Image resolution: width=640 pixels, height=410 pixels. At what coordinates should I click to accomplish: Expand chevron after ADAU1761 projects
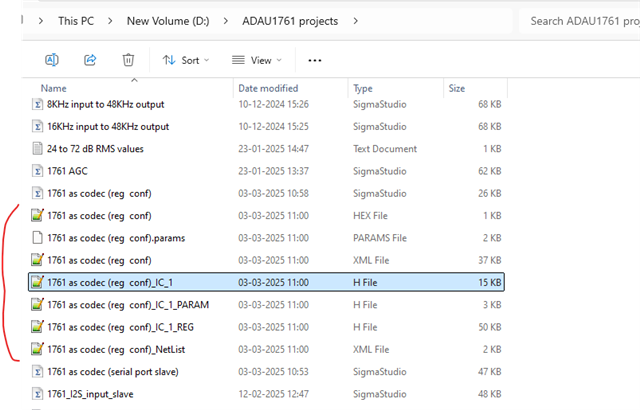click(356, 21)
